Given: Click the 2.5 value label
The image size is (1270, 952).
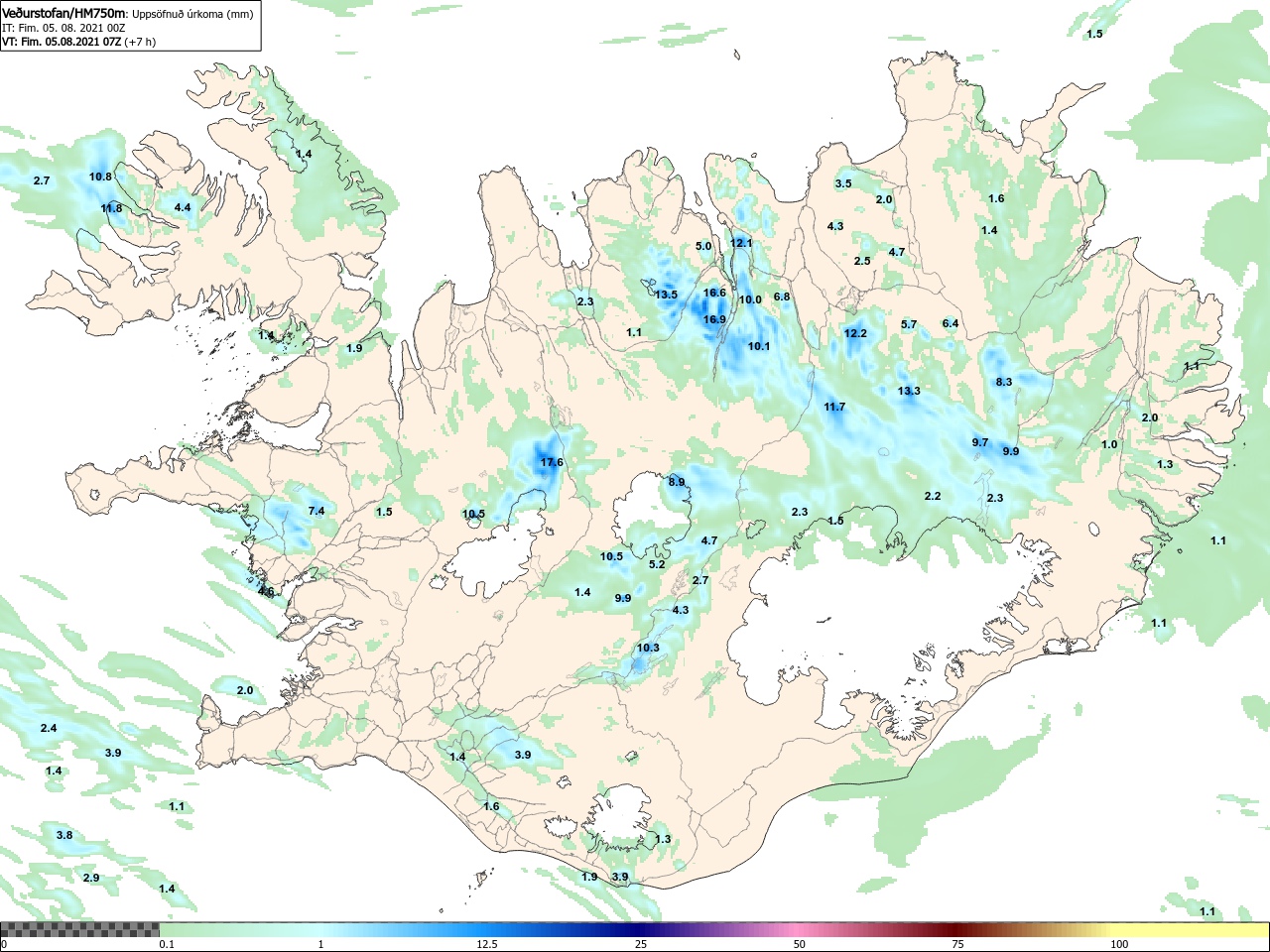Looking at the screenshot, I should pos(862,261).
